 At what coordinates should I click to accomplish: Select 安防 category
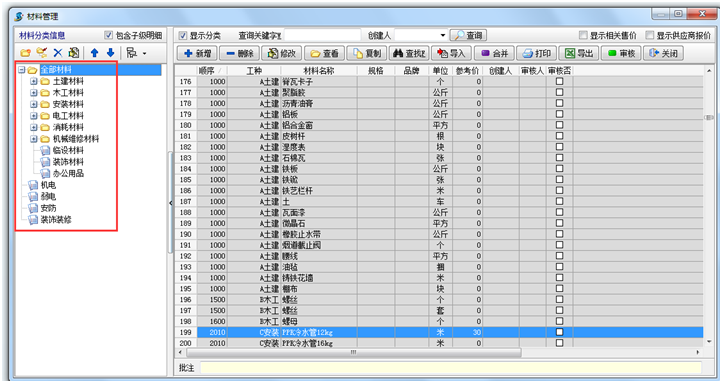[48, 208]
